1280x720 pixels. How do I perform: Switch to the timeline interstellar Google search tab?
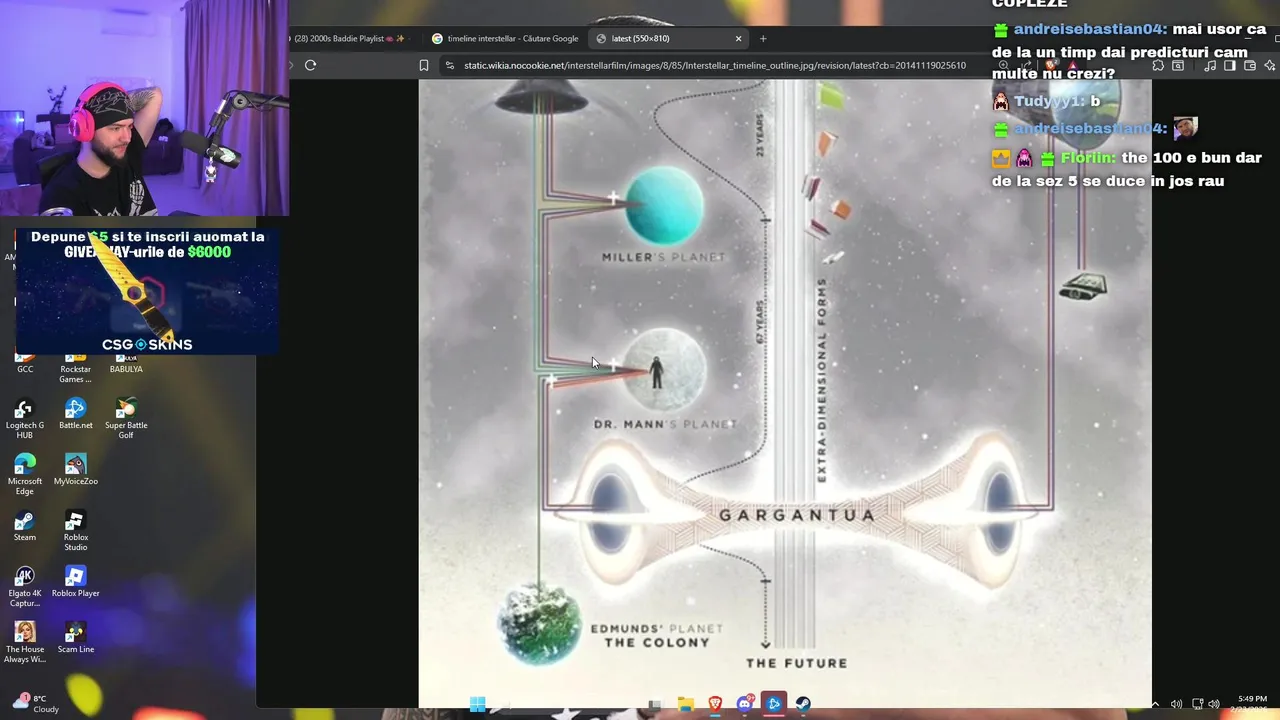[505, 38]
